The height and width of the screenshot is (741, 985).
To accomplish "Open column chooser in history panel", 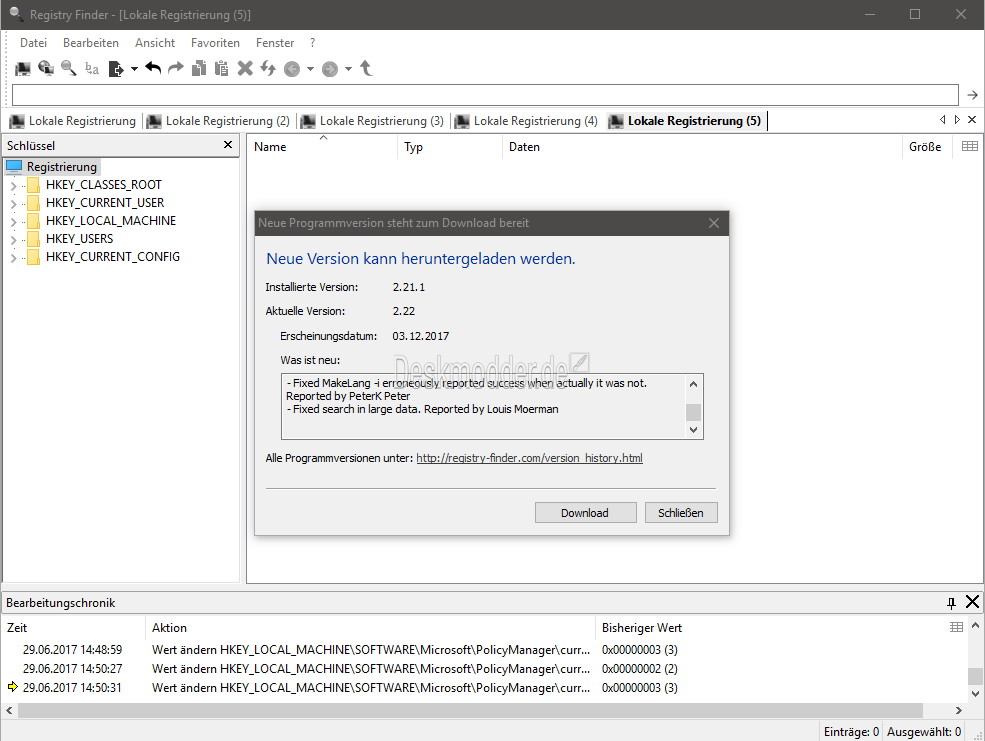I will tap(956, 627).
